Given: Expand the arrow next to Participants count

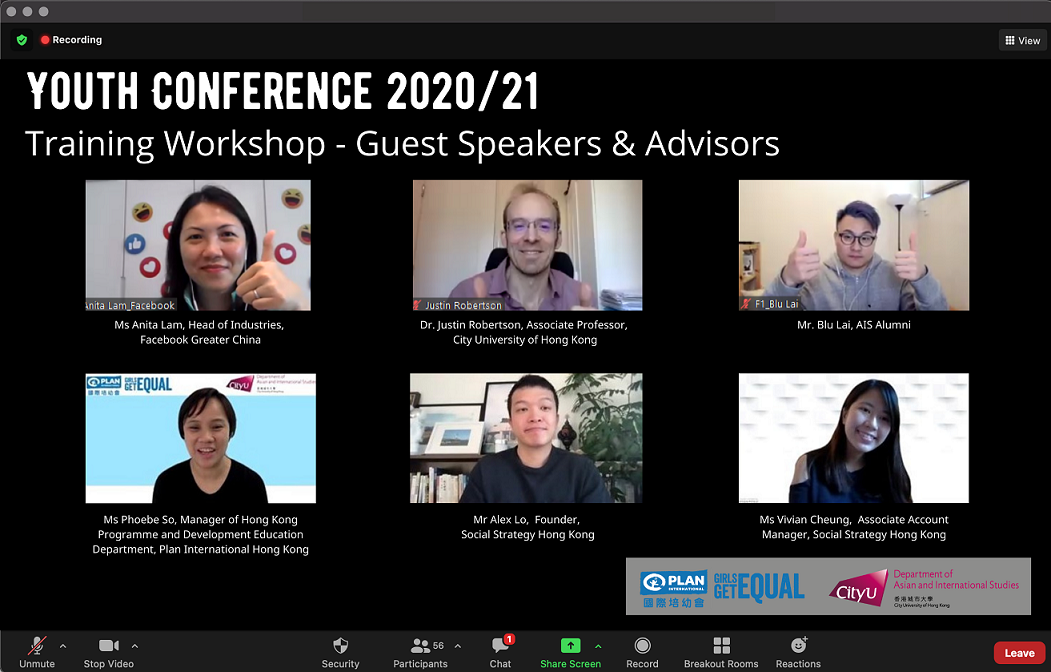Looking at the screenshot, I should click(458, 647).
